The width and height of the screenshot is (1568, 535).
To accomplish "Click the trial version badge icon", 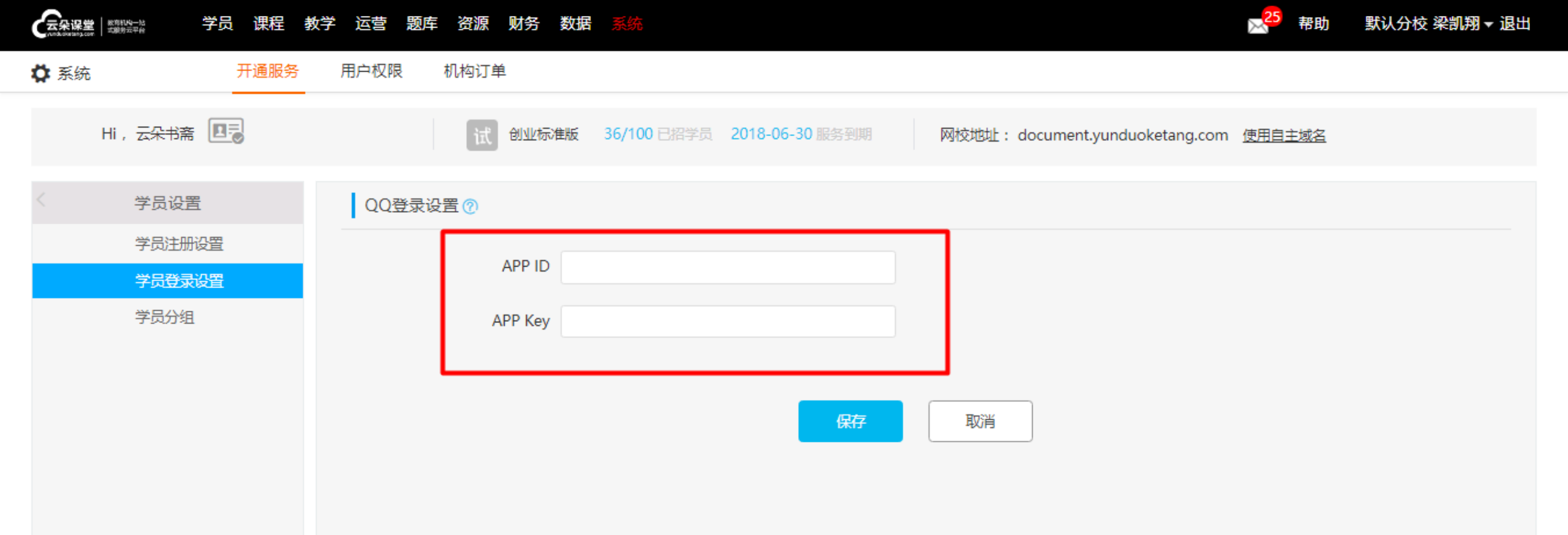I will [x=482, y=135].
